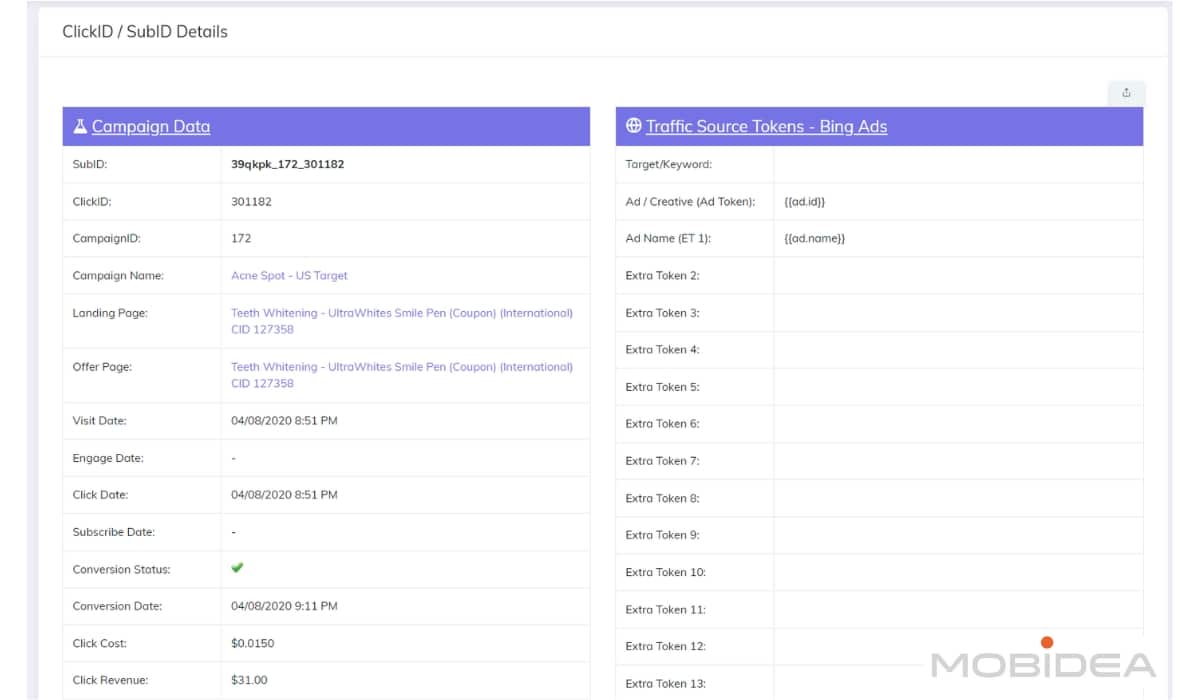
Task: Click the Extra Token 5: label
Action: (x=663, y=387)
